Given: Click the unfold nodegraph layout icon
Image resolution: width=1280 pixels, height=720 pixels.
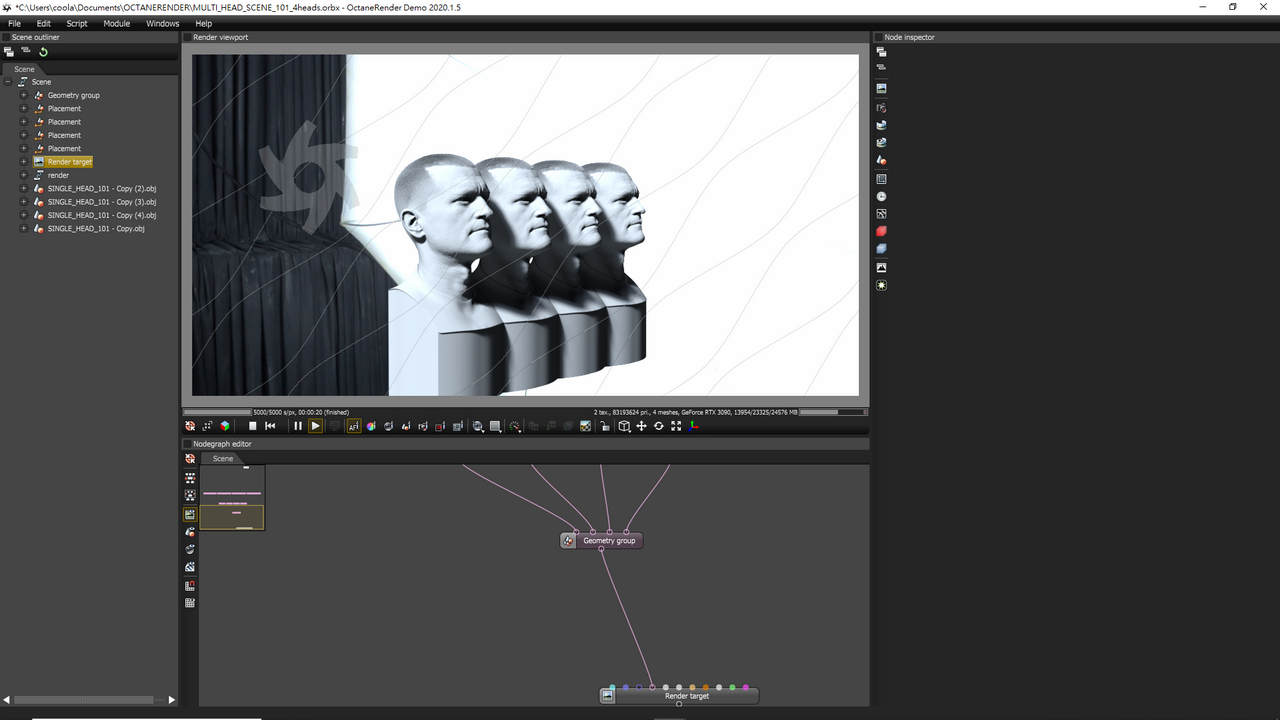Looking at the screenshot, I should (190, 478).
